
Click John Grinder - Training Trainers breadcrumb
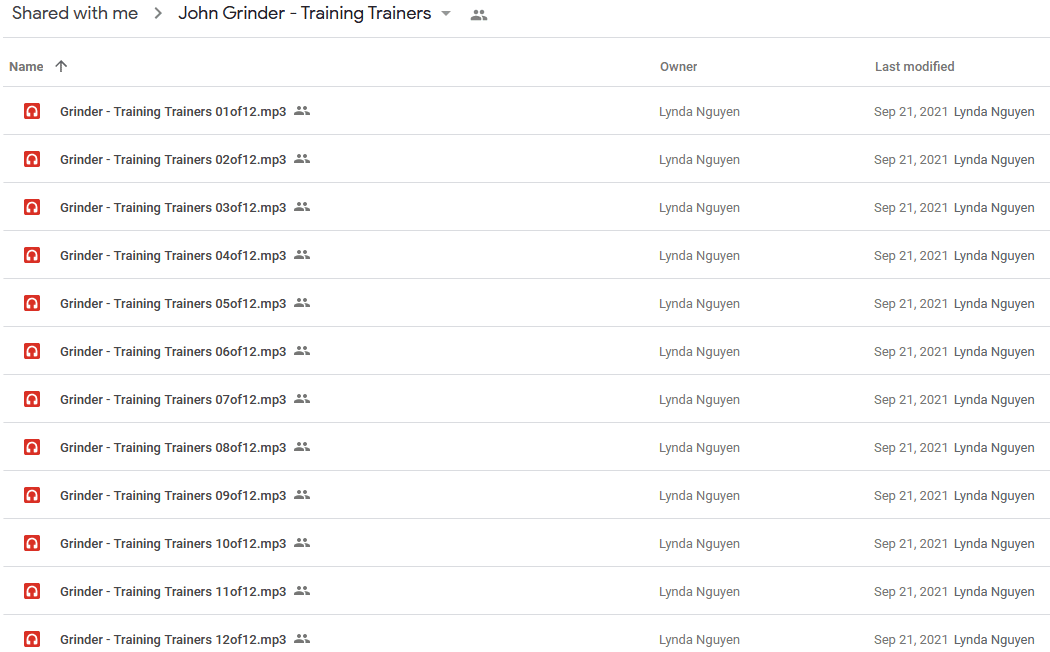coord(305,13)
